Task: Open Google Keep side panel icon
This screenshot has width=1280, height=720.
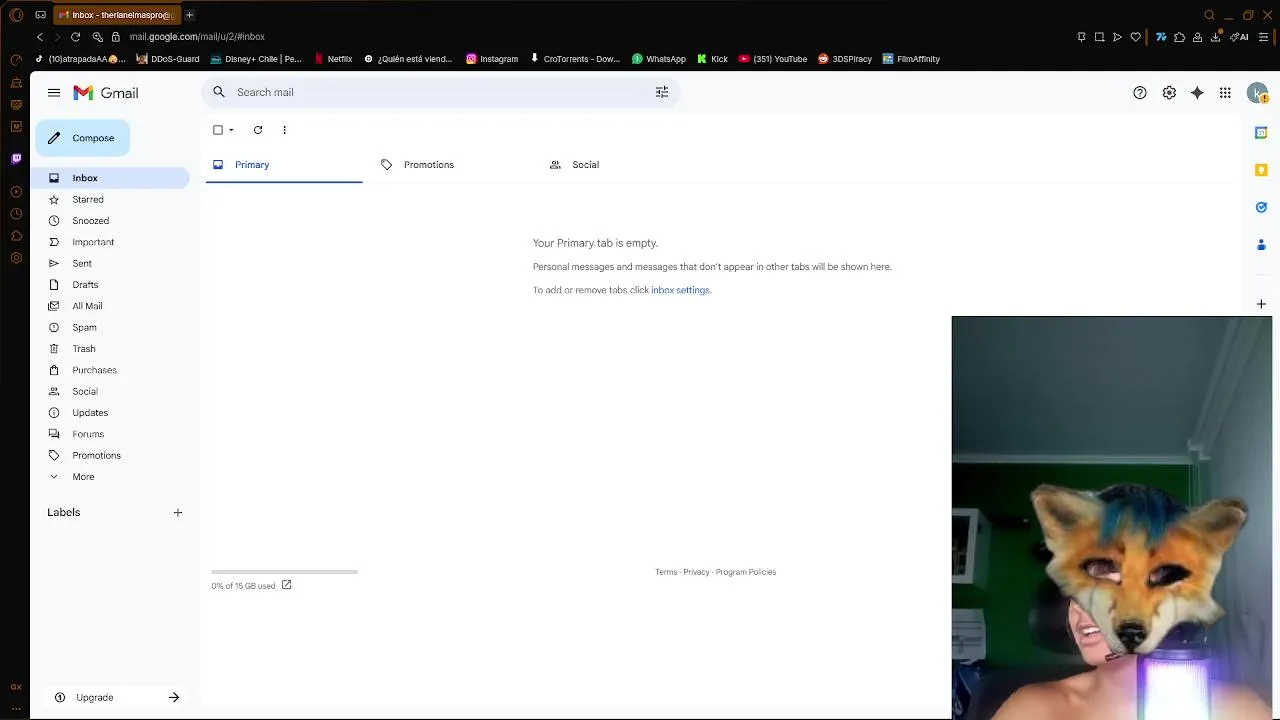Action: point(1261,170)
